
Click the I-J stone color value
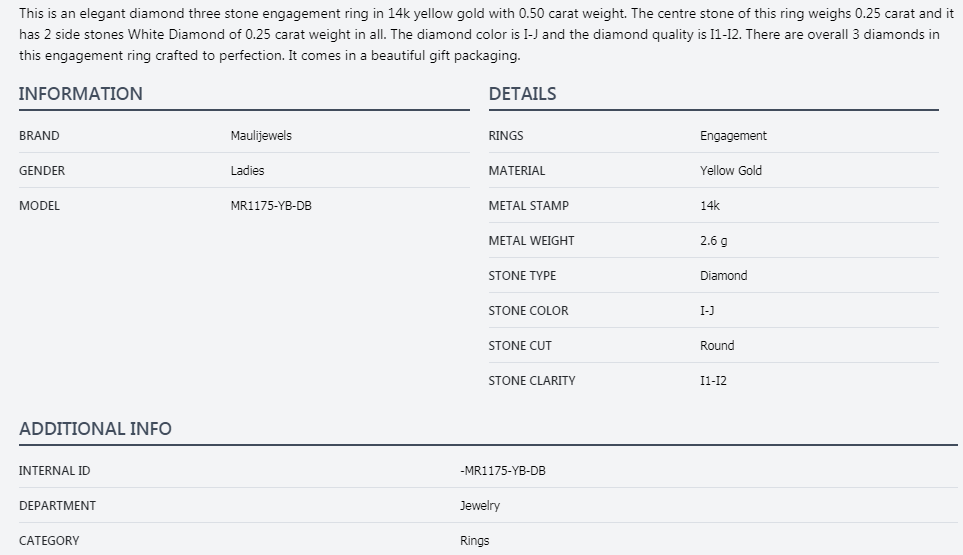click(707, 311)
